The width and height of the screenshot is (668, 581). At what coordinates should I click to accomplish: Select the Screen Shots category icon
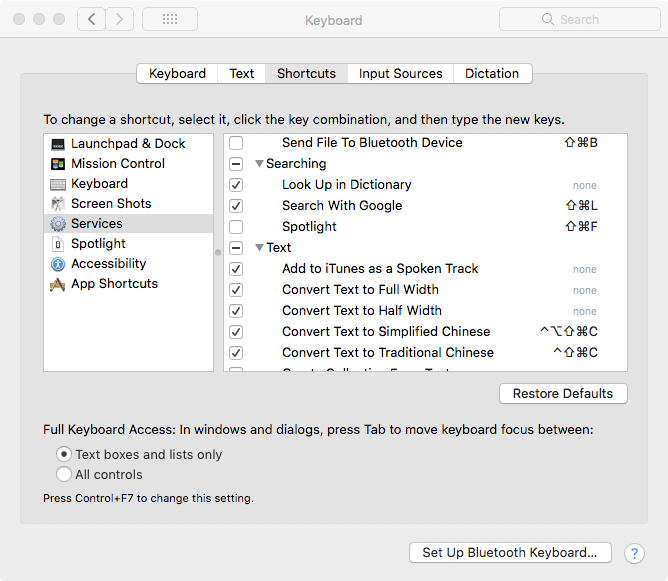click(58, 204)
